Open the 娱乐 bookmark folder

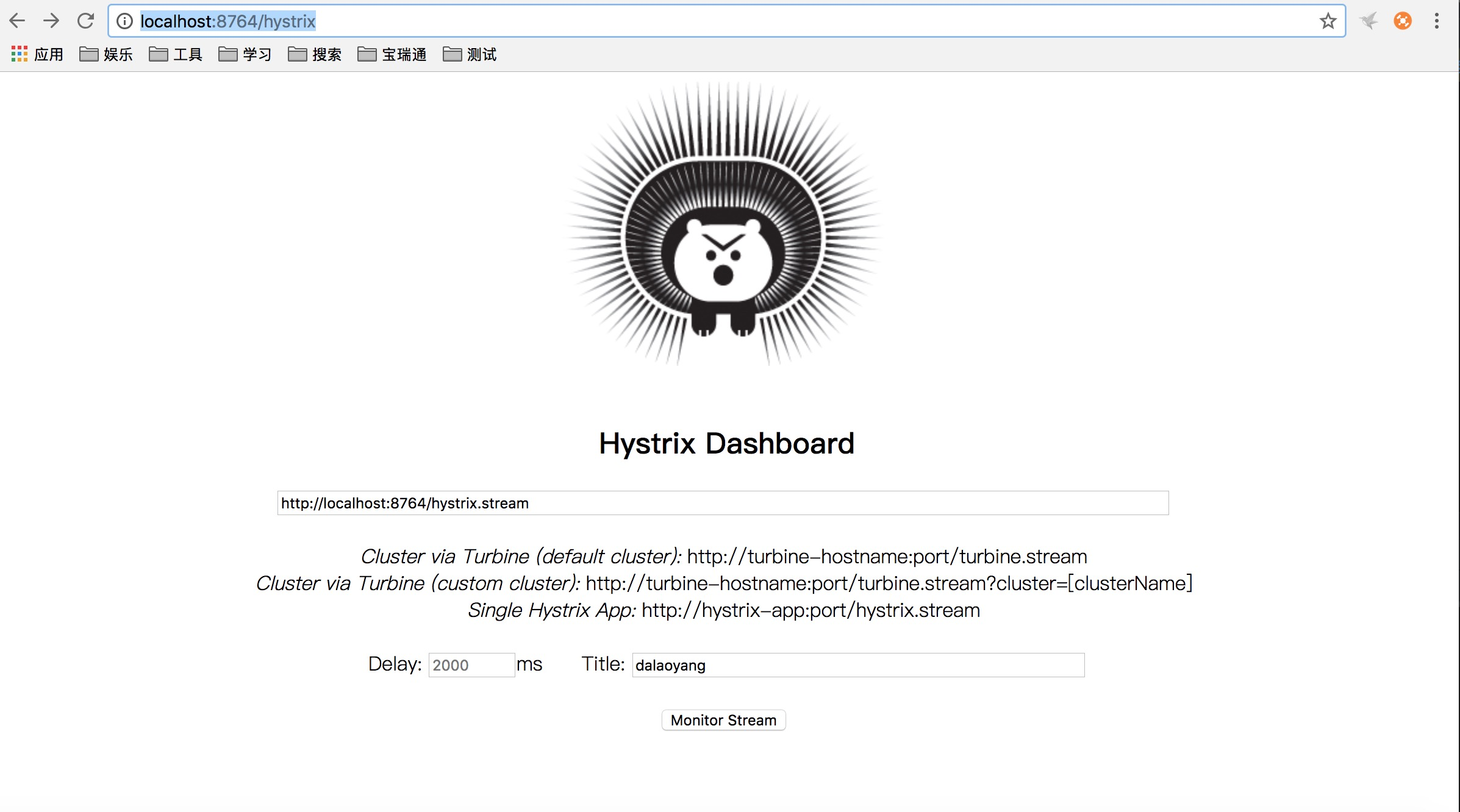click(106, 55)
